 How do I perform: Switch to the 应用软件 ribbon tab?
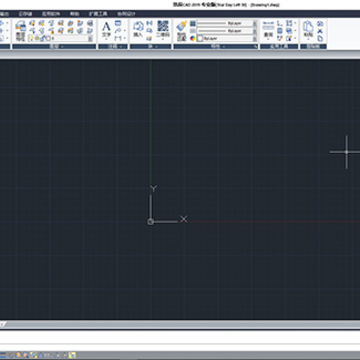51,14
